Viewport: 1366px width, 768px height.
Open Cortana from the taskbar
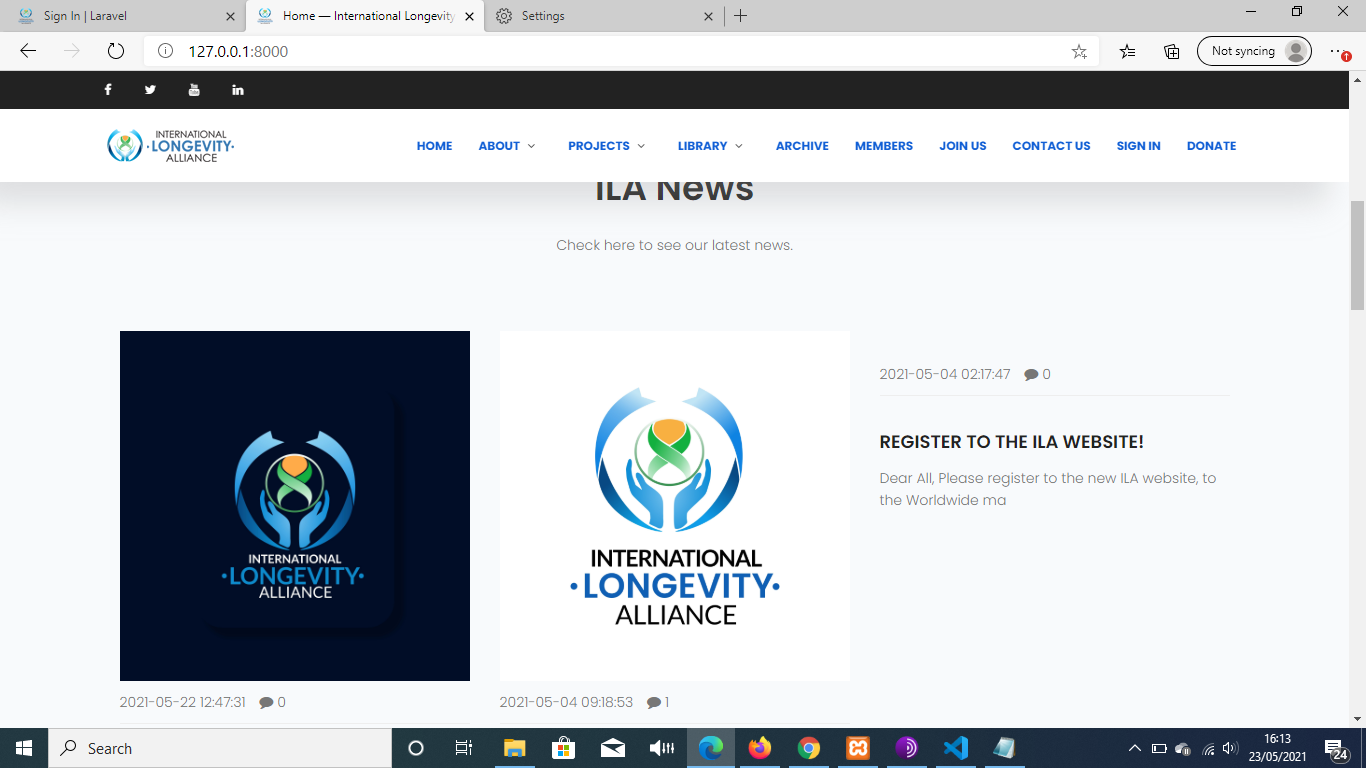coord(416,748)
